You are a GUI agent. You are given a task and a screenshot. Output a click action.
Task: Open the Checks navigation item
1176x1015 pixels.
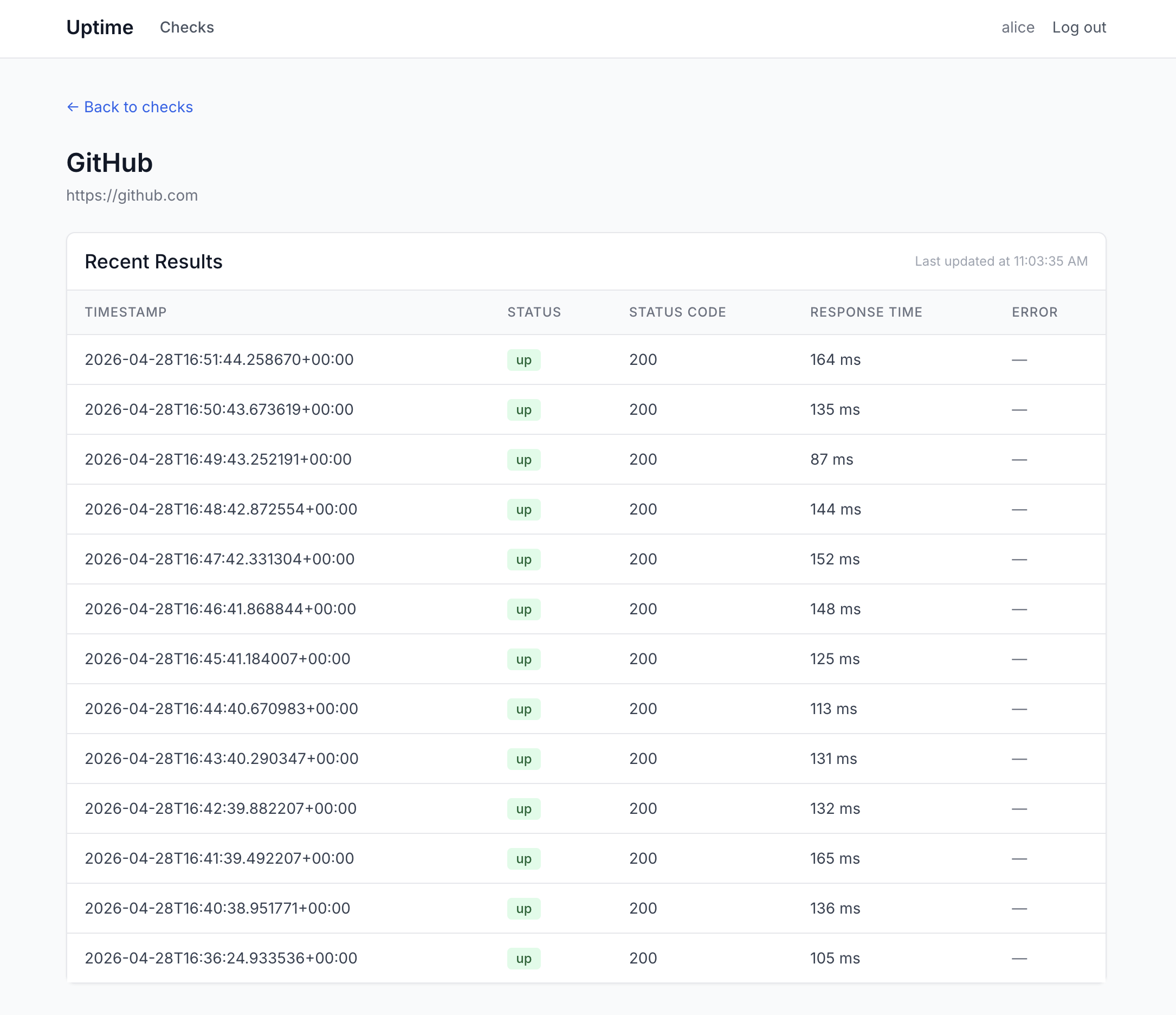pyautogui.click(x=187, y=27)
